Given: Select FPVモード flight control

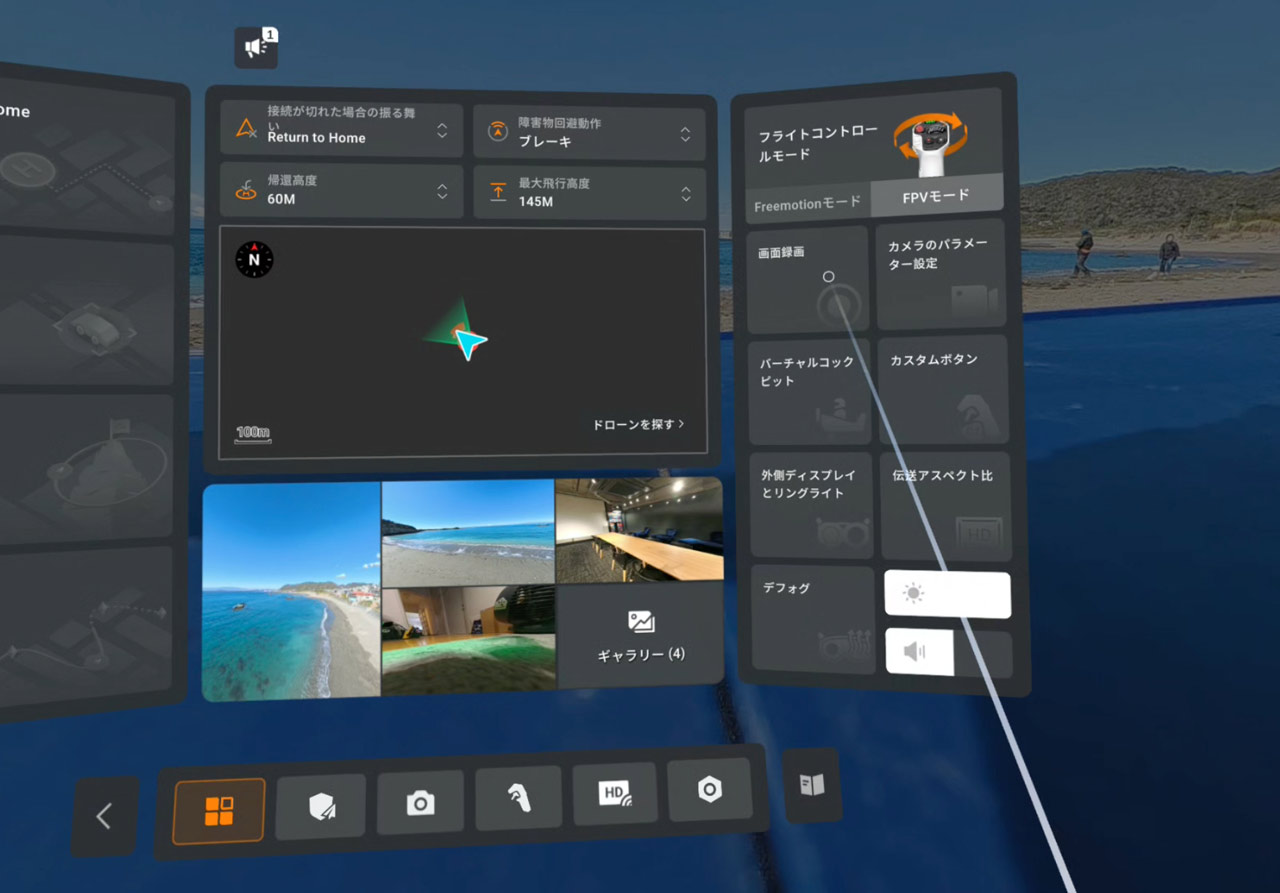Looking at the screenshot, I should pyautogui.click(x=936, y=196).
